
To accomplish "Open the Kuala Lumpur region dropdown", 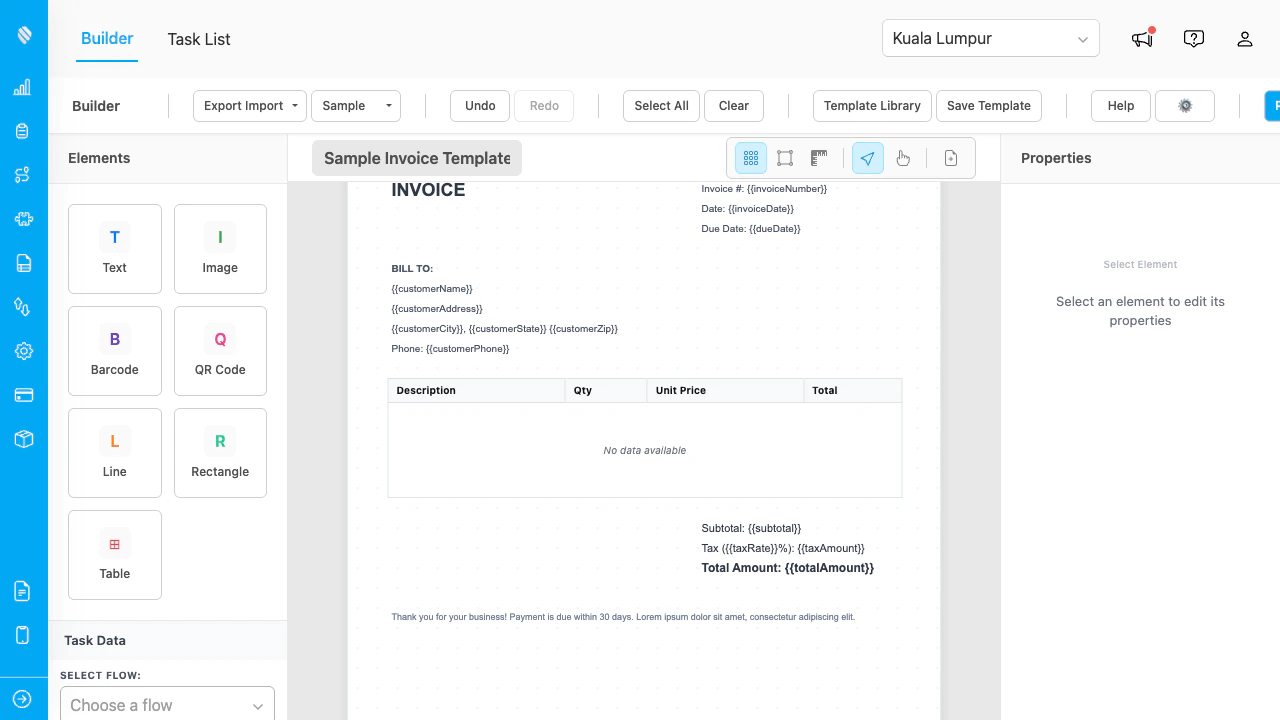I will pos(990,38).
